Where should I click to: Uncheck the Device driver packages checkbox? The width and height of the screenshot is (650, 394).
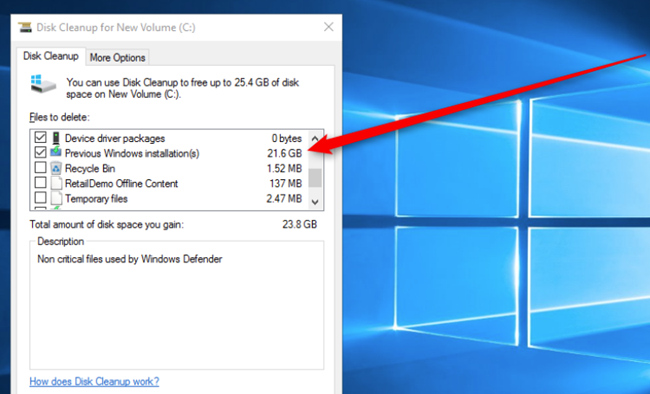[40, 137]
